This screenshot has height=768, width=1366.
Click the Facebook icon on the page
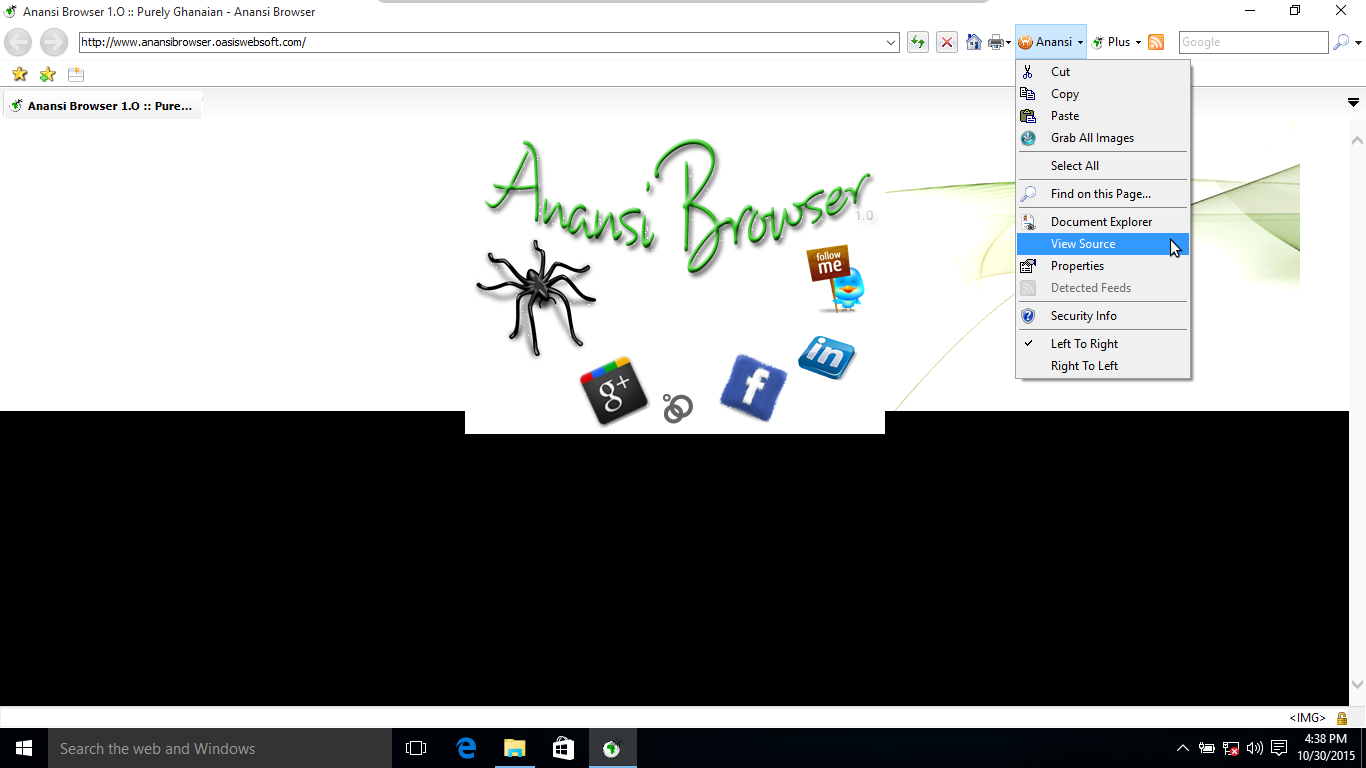(x=753, y=387)
